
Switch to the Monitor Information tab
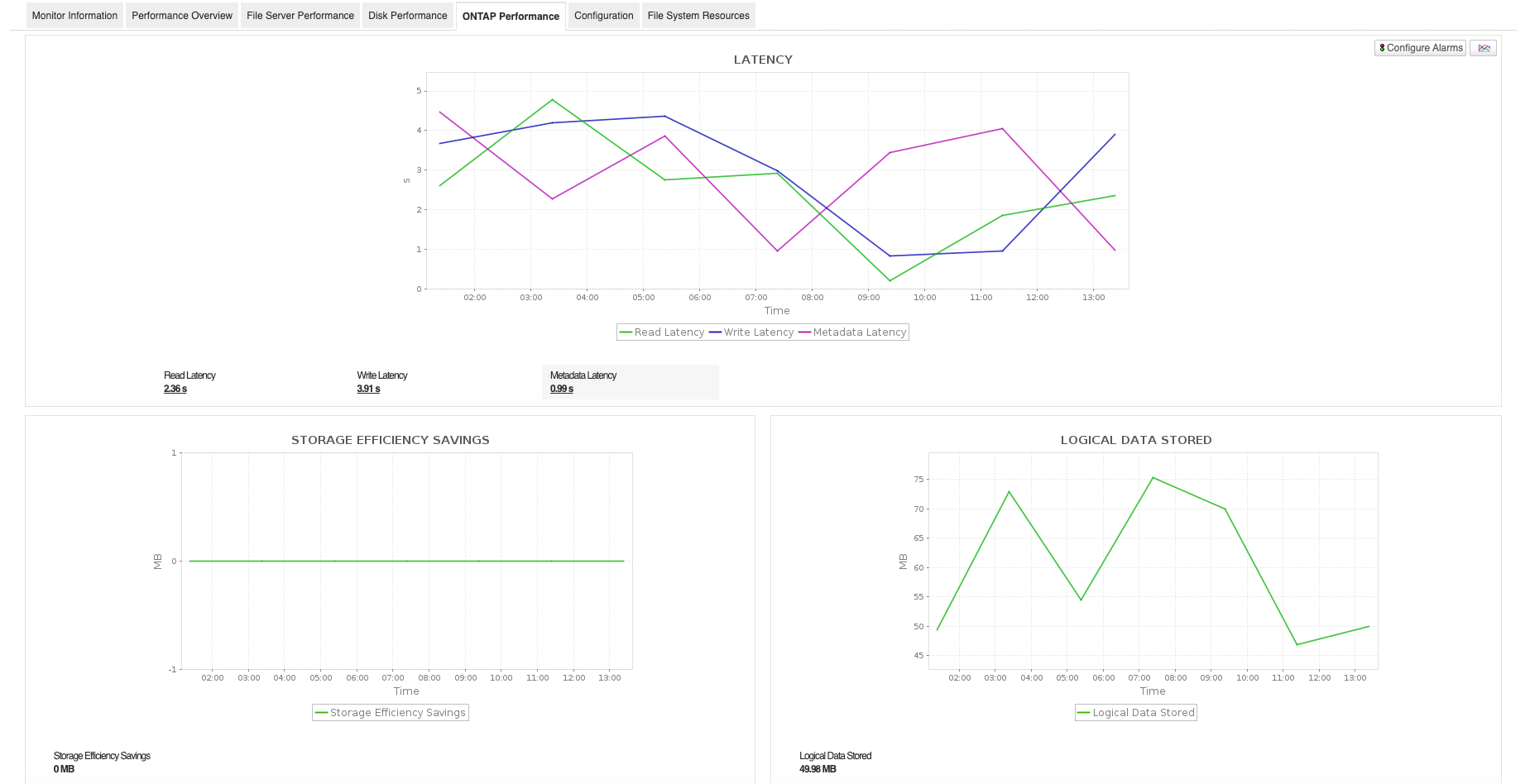coord(74,16)
